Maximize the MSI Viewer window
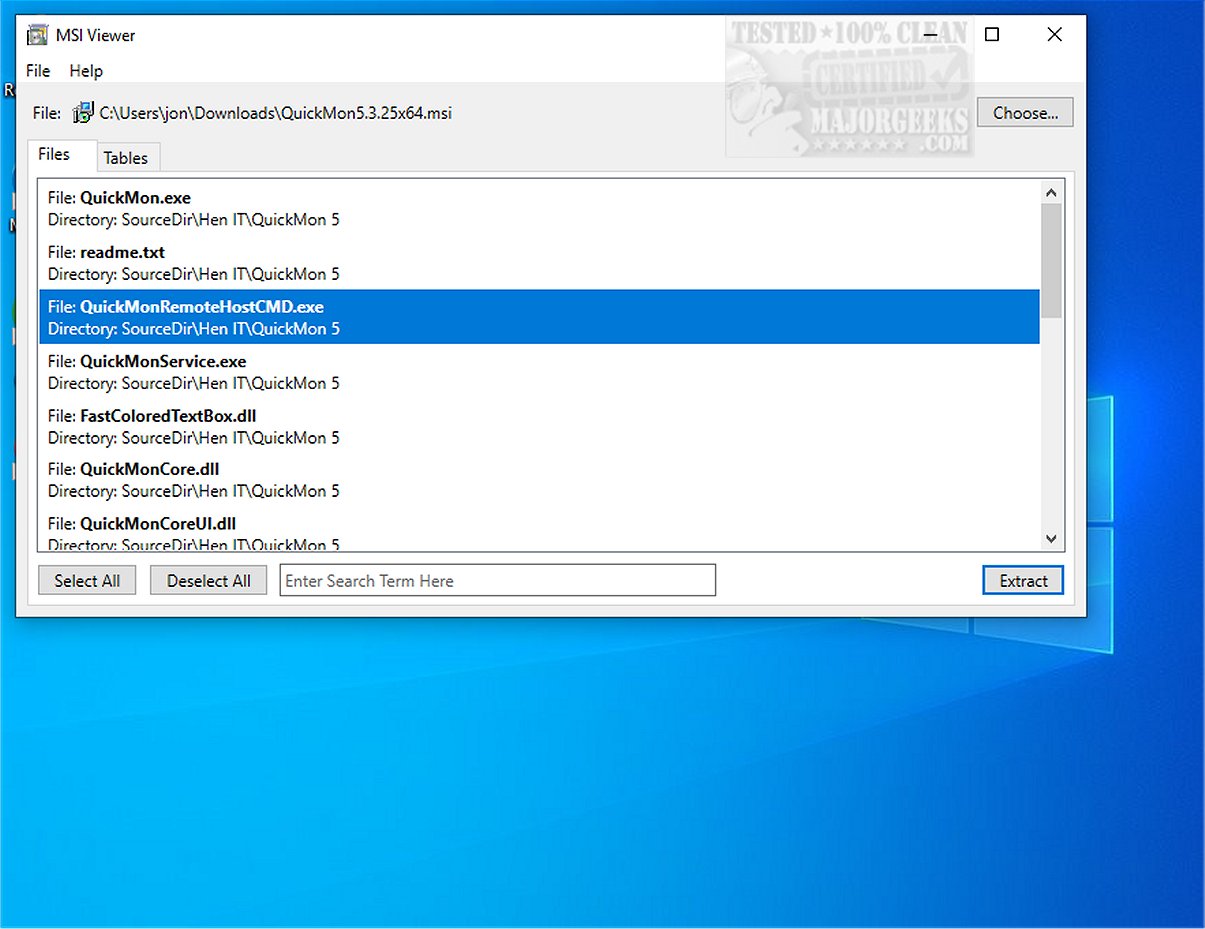1205x929 pixels. pyautogui.click(x=992, y=35)
